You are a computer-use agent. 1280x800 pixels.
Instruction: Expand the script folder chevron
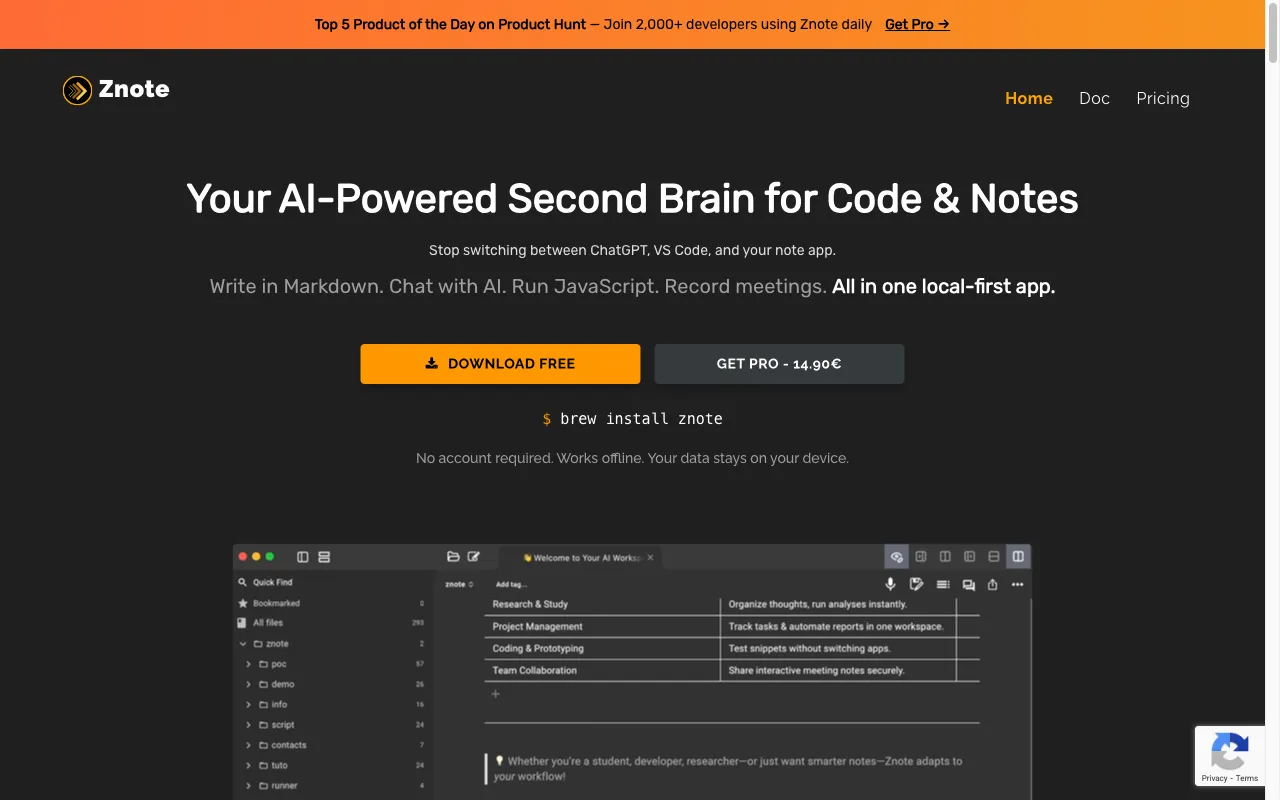tap(249, 725)
